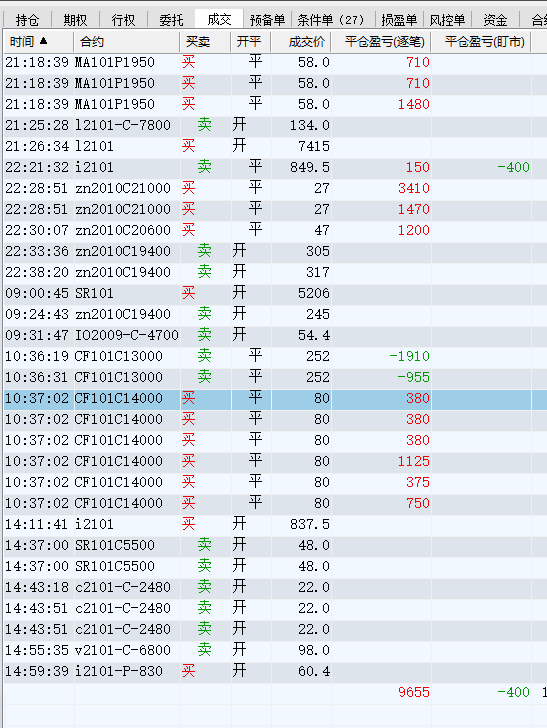547x728 pixels.
Task: Click the 9655 total profit cell
Action: coord(414,692)
